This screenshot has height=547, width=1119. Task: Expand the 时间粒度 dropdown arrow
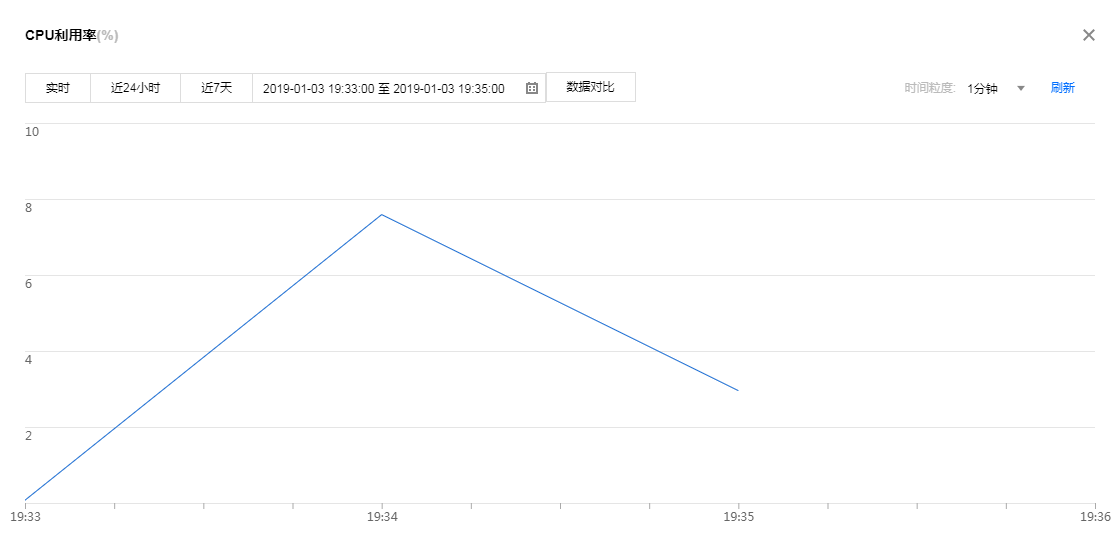1021,88
